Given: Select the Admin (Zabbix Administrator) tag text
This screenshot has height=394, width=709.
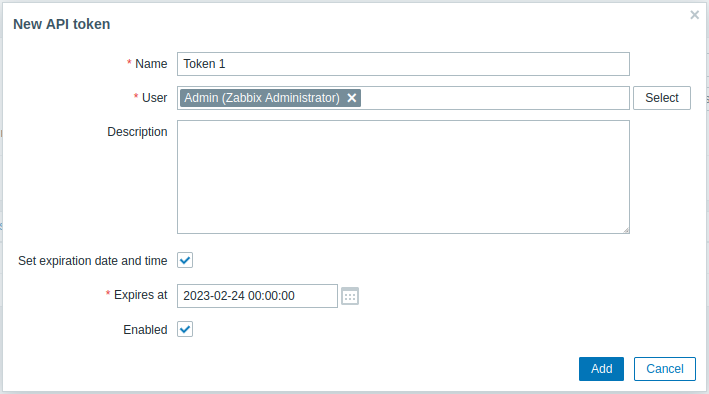Looking at the screenshot, I should tap(262, 98).
